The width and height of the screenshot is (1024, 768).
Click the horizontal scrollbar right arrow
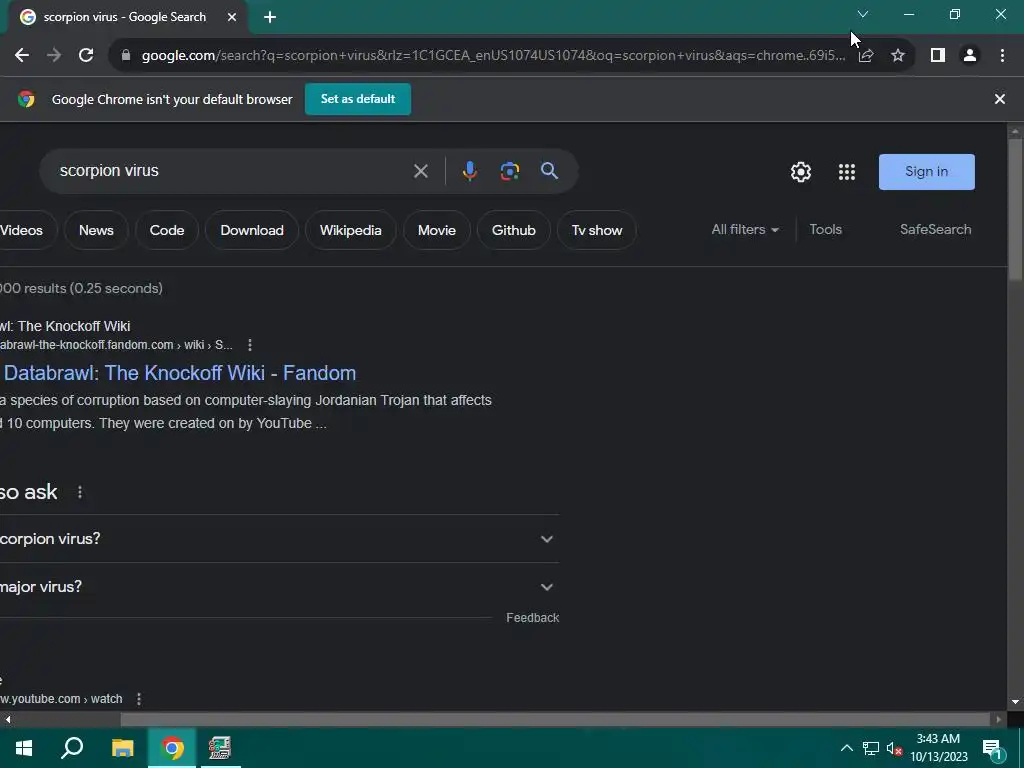pyautogui.click(x=999, y=719)
